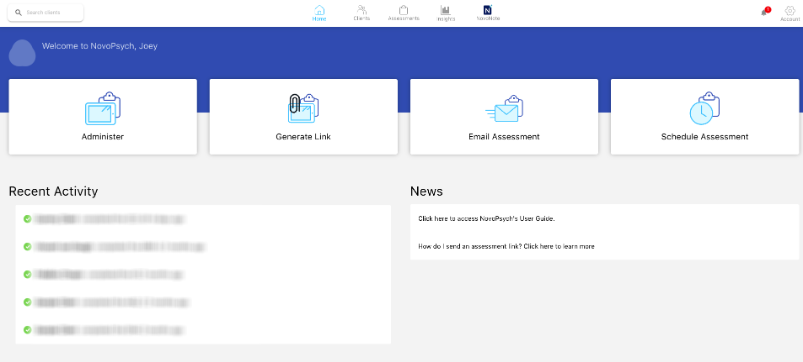Open the Assessments tab
803x362 pixels.
(404, 13)
